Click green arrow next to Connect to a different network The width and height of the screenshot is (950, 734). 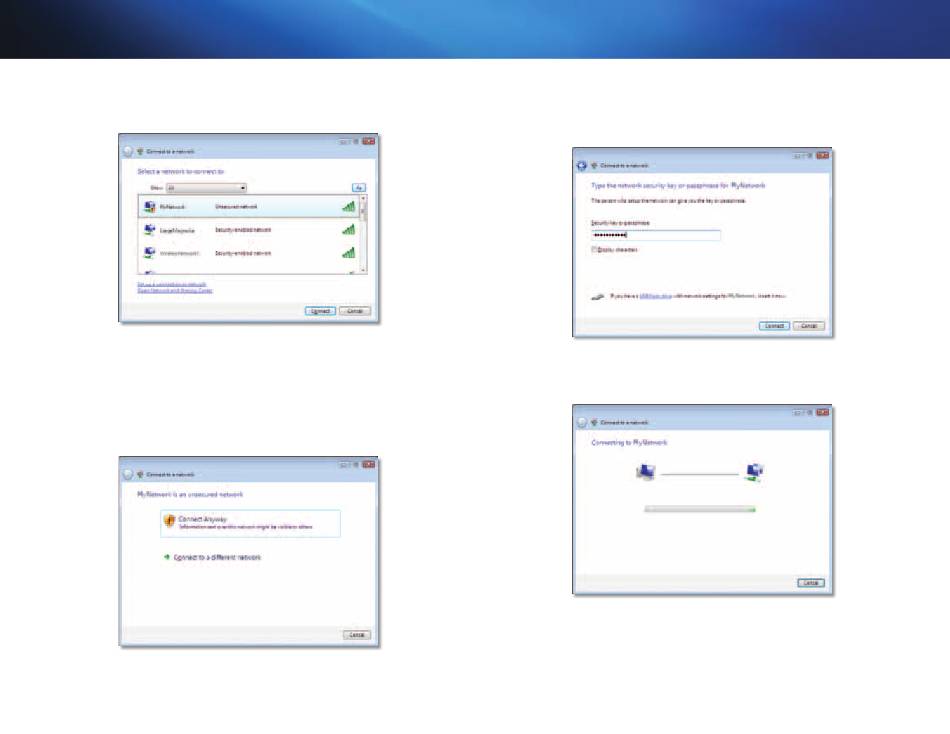[167, 557]
